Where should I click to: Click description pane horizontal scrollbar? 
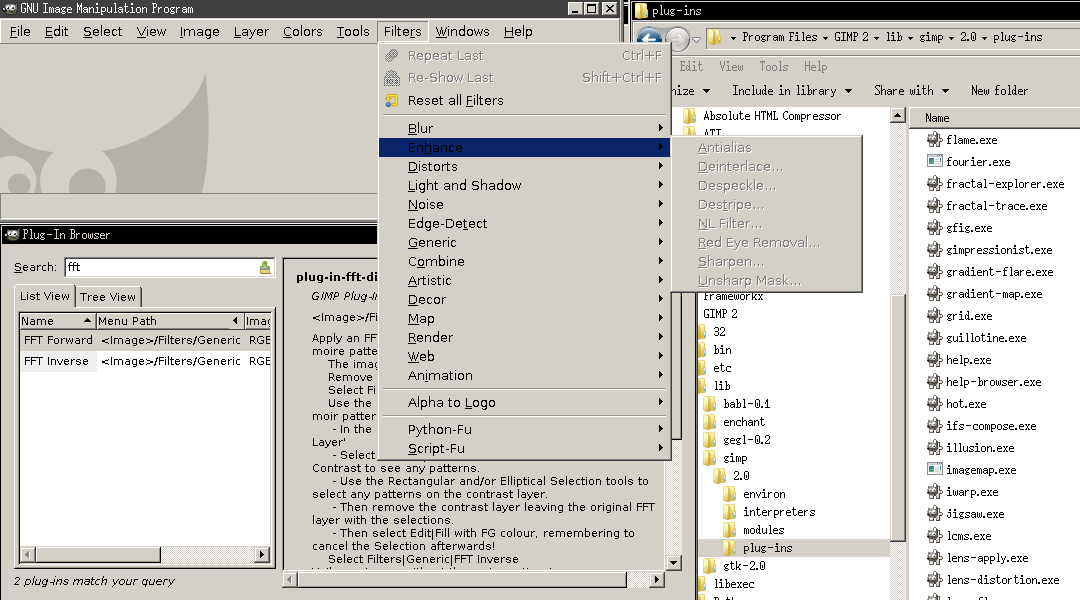click(x=474, y=580)
